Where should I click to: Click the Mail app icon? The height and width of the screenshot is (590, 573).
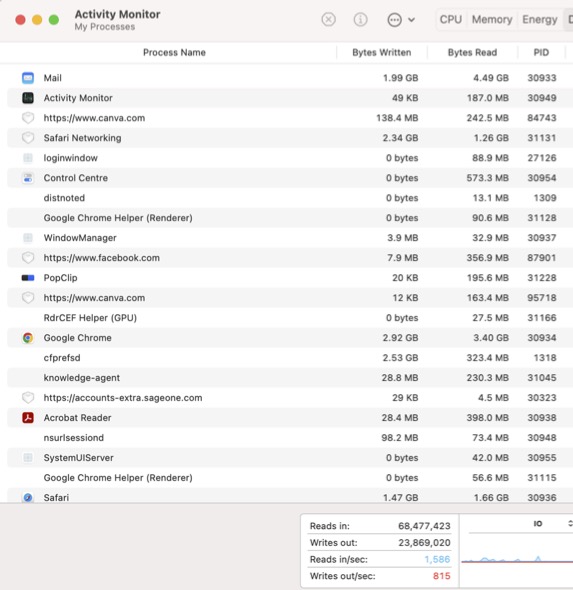point(28,78)
